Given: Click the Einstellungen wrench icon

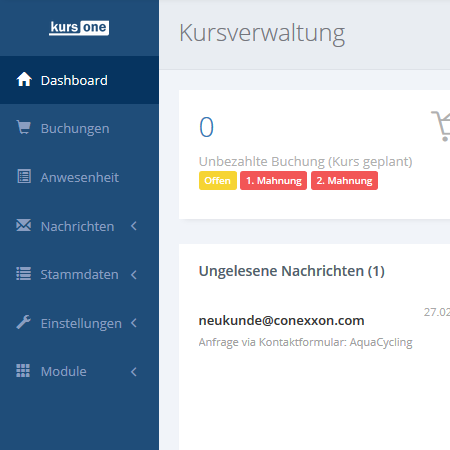Looking at the screenshot, I should click(24, 322).
